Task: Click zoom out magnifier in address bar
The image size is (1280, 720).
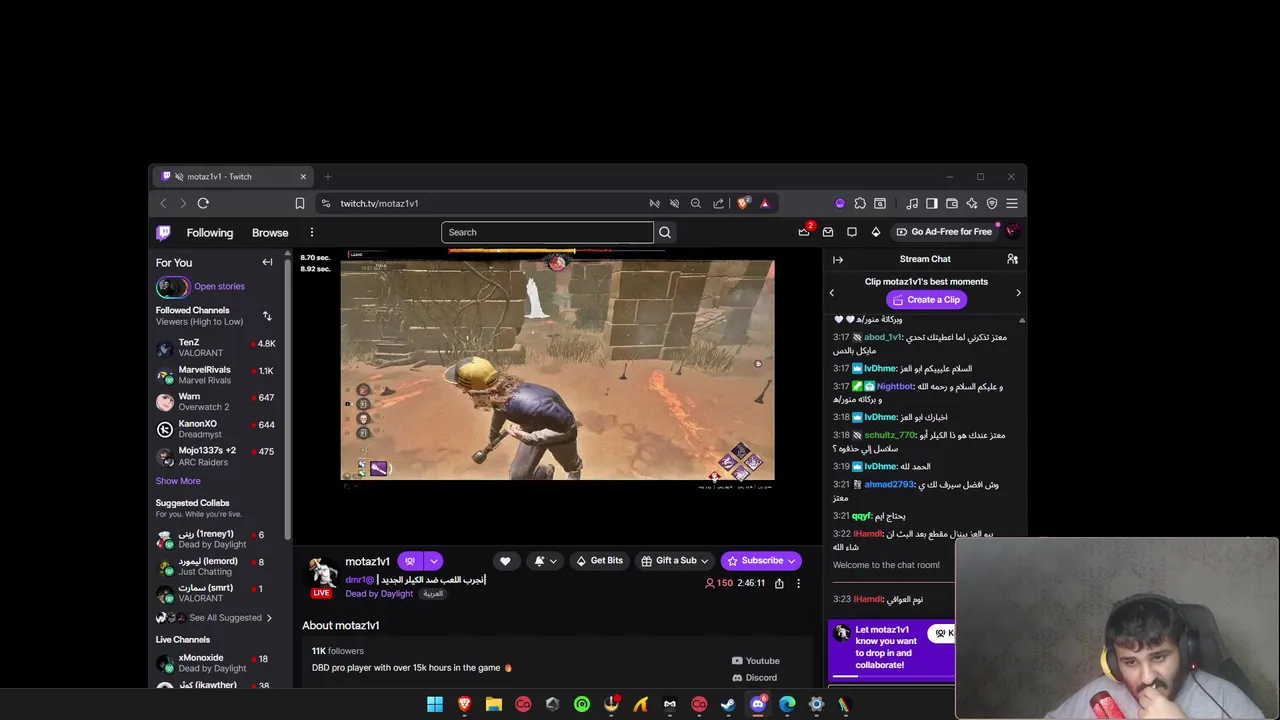Action: [696, 203]
